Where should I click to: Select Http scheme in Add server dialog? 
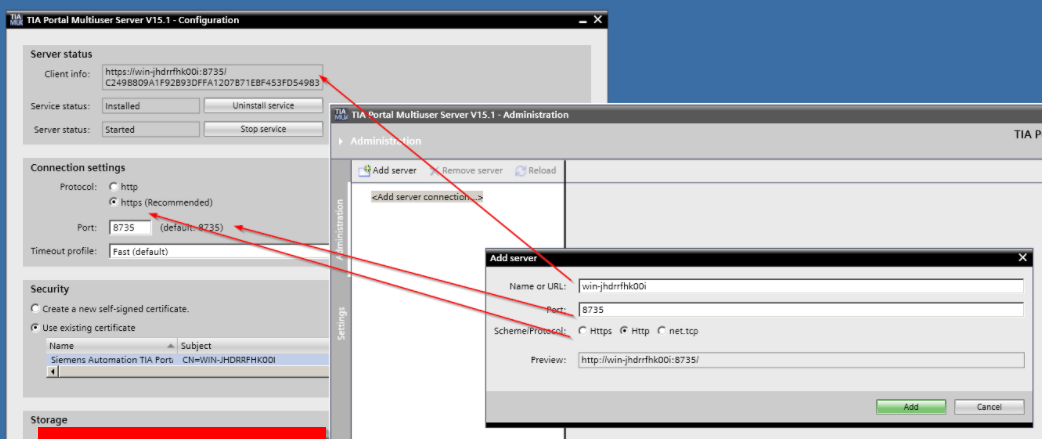pyautogui.click(x=624, y=331)
